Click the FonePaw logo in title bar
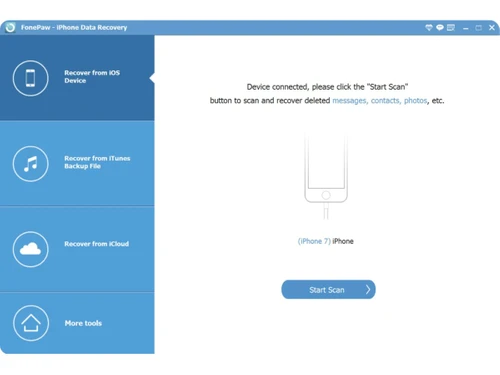 coord(10,27)
